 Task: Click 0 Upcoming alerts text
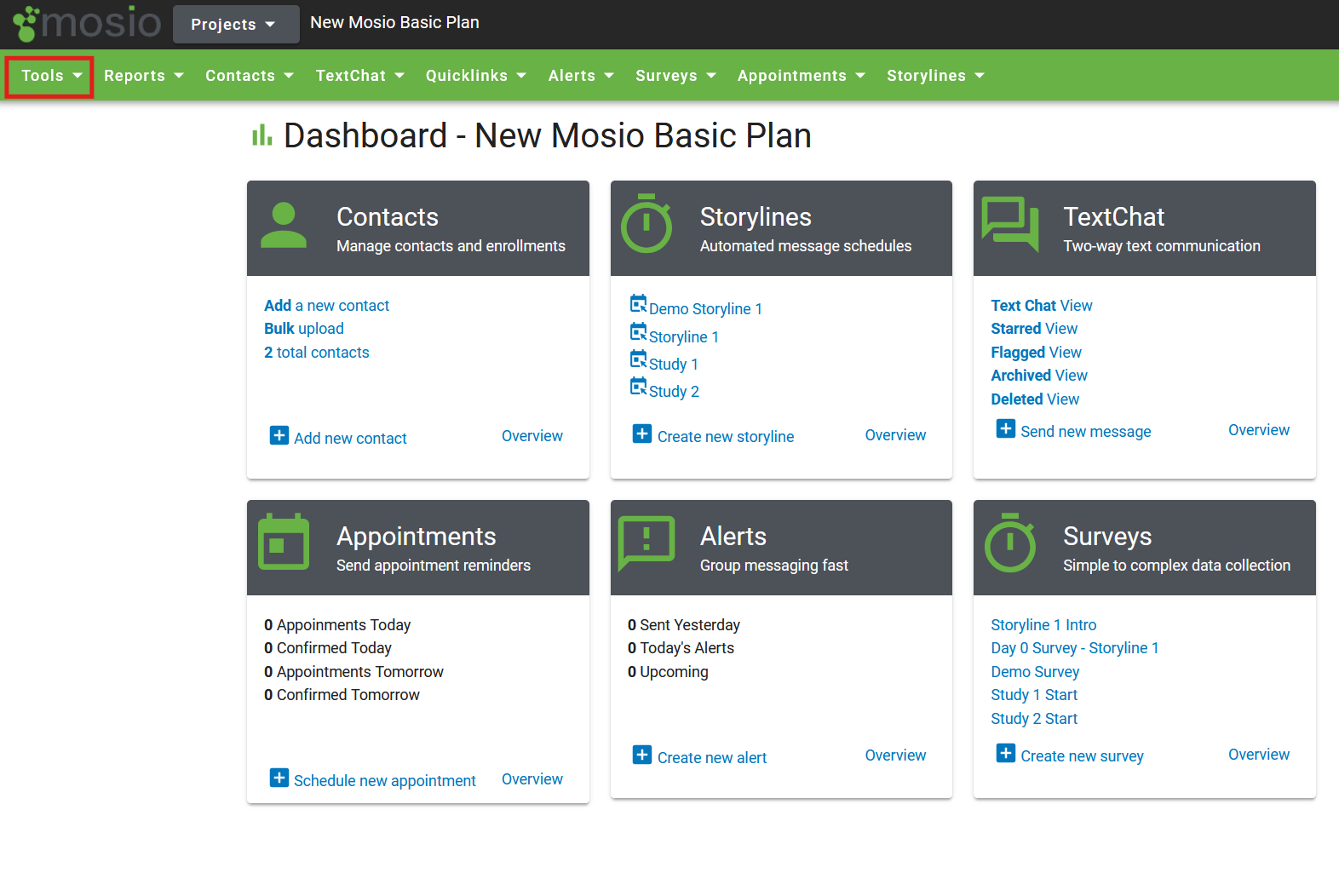tap(668, 672)
